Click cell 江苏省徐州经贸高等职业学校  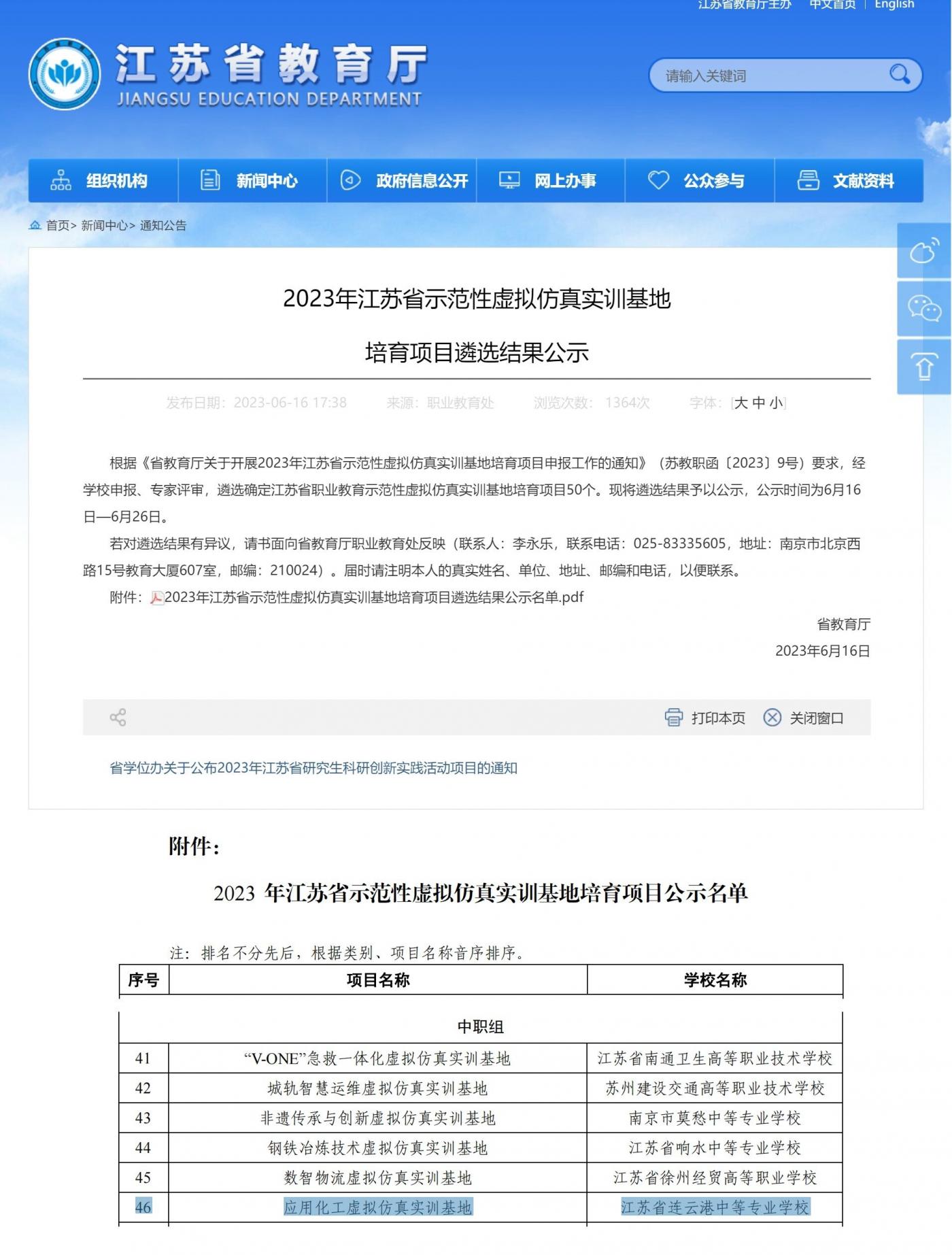(715, 1178)
